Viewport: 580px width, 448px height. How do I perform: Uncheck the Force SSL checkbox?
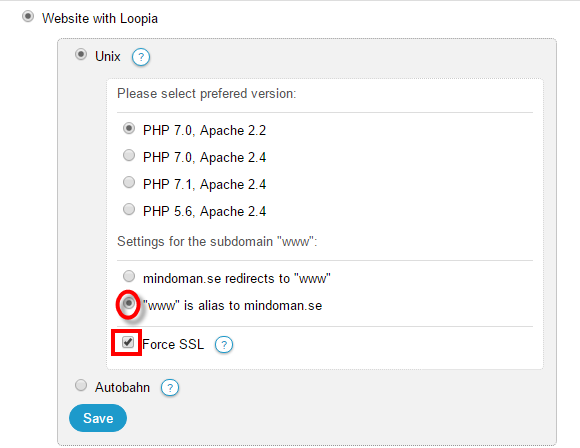(128, 342)
